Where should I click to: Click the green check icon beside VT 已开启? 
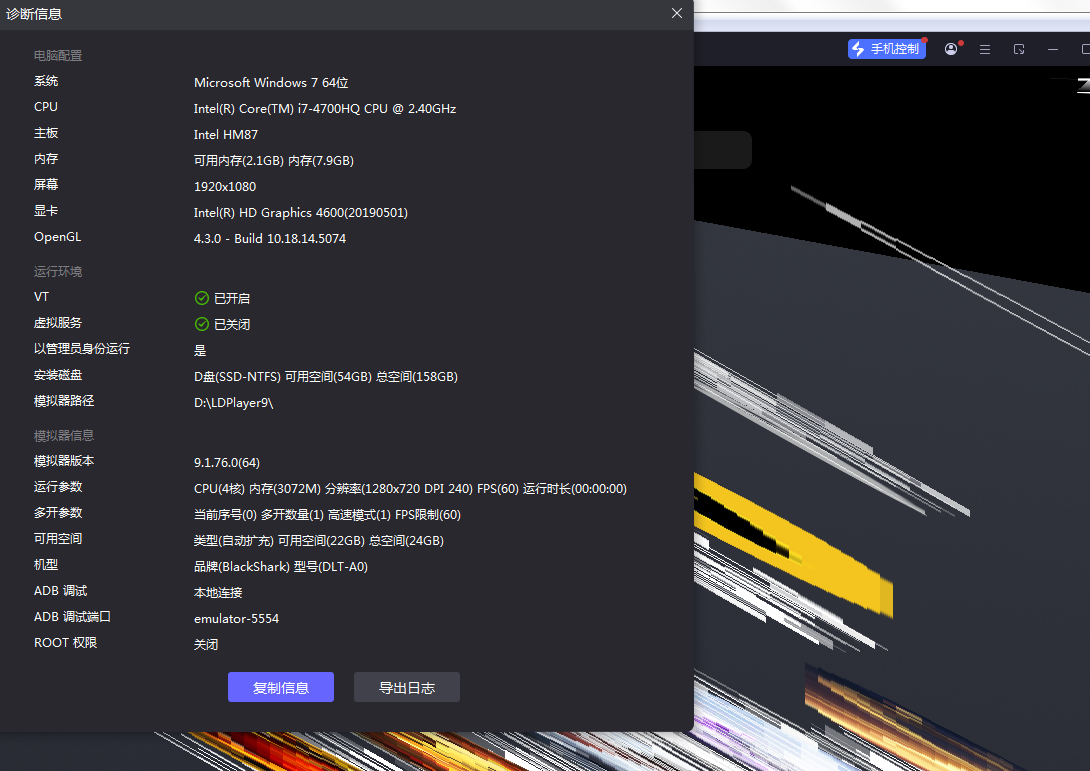202,298
